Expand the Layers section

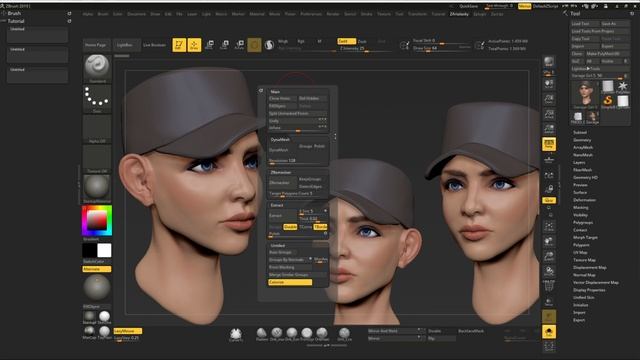tap(579, 162)
